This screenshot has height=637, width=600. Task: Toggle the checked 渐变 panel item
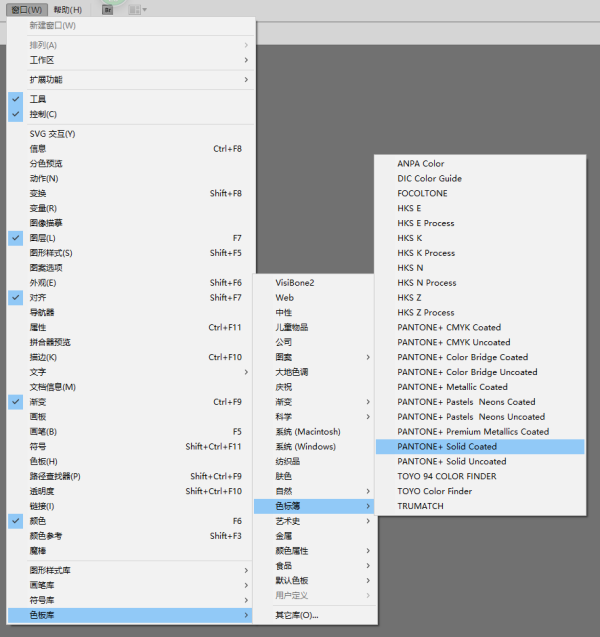click(x=130, y=402)
